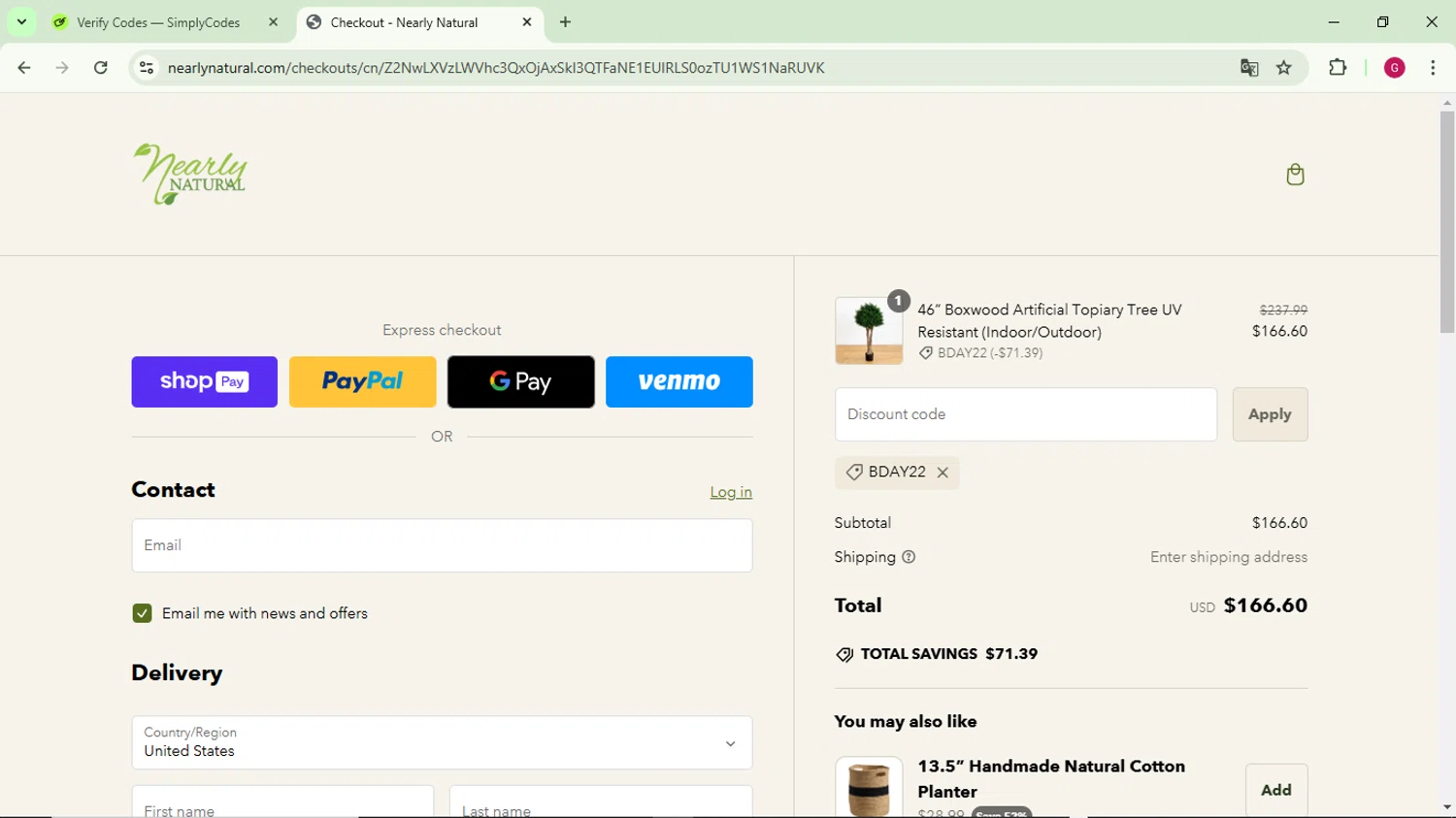This screenshot has height=818, width=1456.
Task: Click the translate page icon
Action: coord(1249,68)
